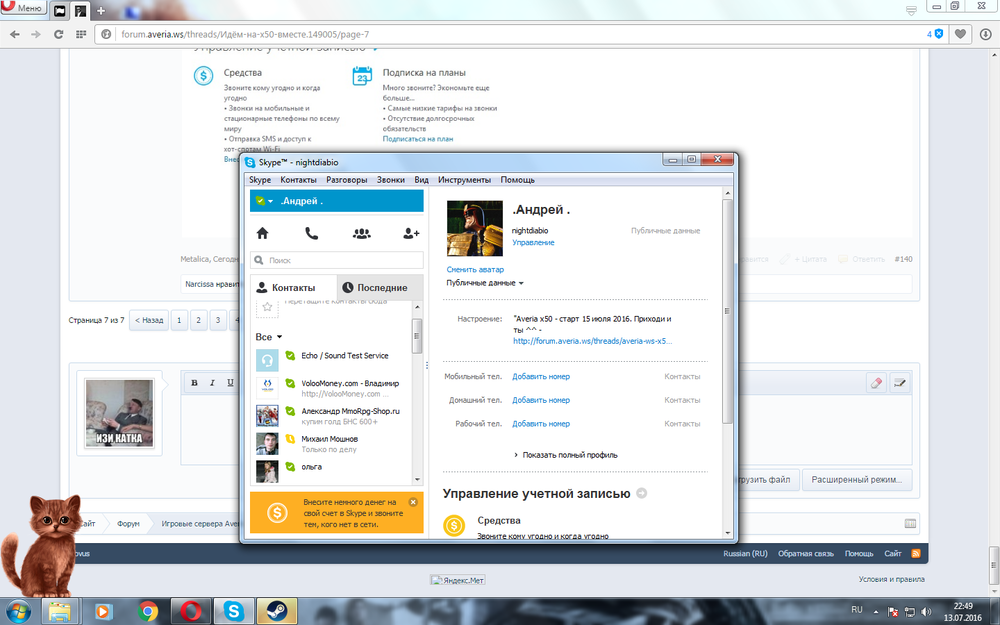Click Добавить номер for Домашний тел.
This screenshot has width=1000, height=625.
point(541,400)
